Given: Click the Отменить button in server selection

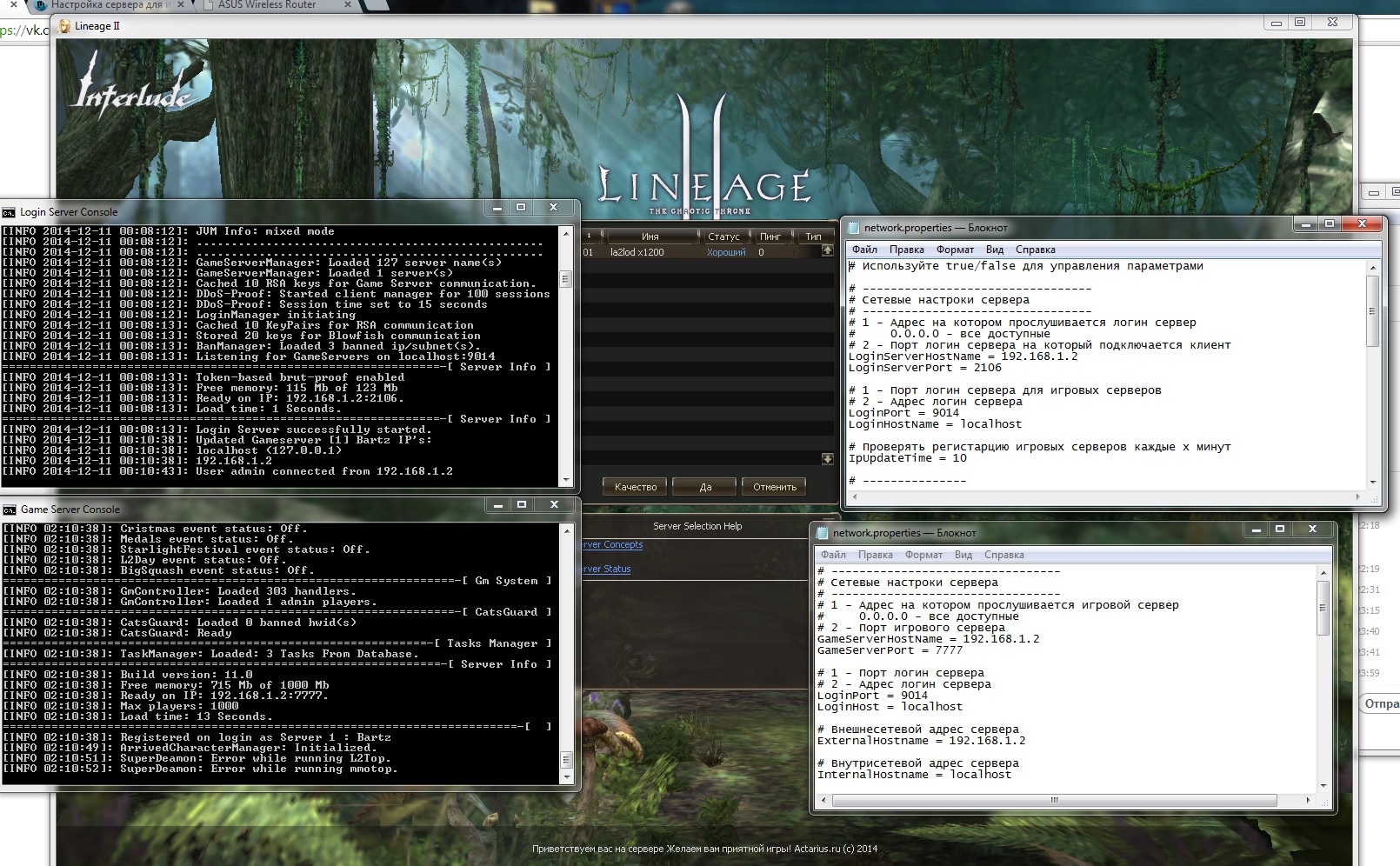Looking at the screenshot, I should coord(774,487).
